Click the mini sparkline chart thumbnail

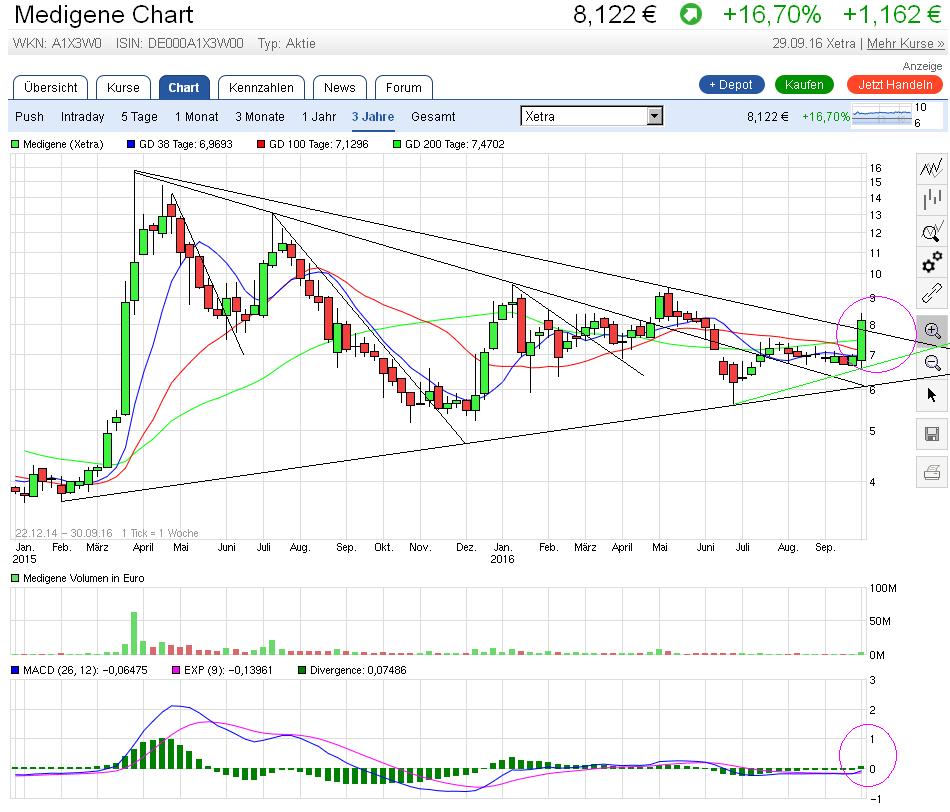click(882, 115)
